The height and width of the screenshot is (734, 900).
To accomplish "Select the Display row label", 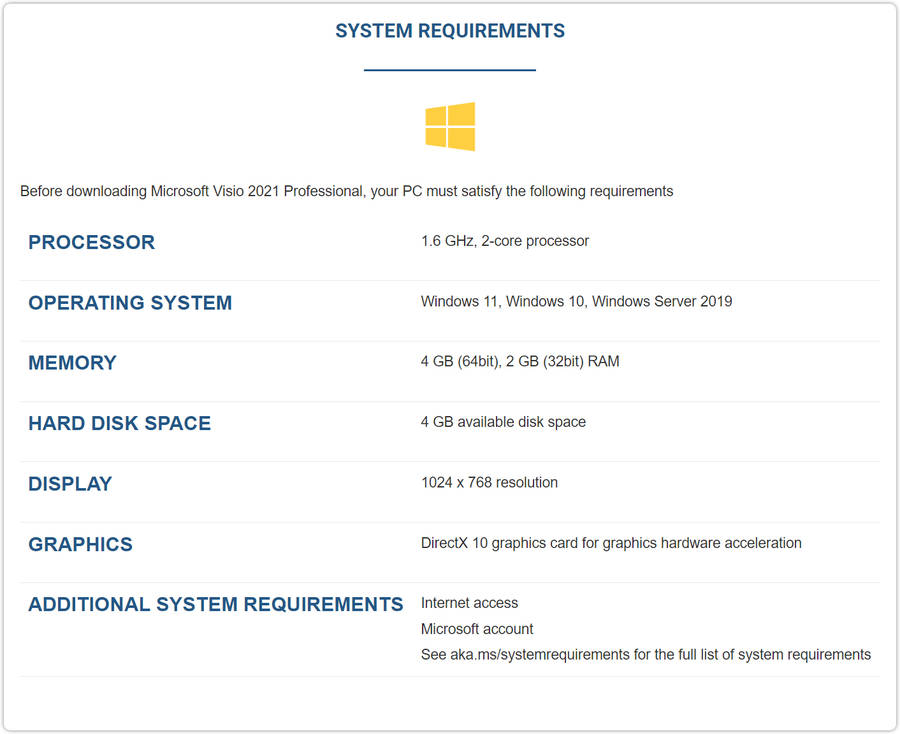I will tap(70, 484).
